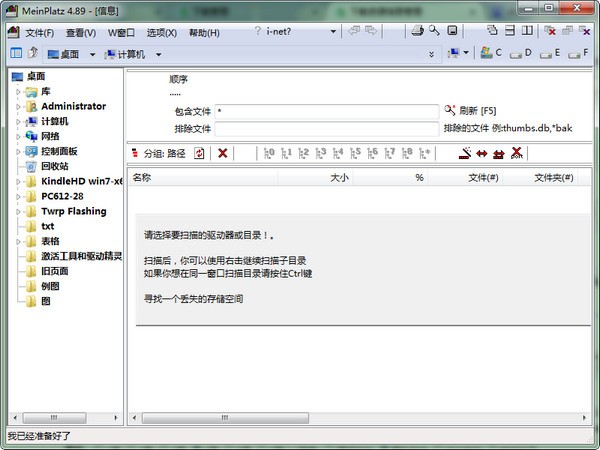Click the up-folder arrow icon
Image resolution: width=600 pixels, height=450 pixels.
[33, 53]
